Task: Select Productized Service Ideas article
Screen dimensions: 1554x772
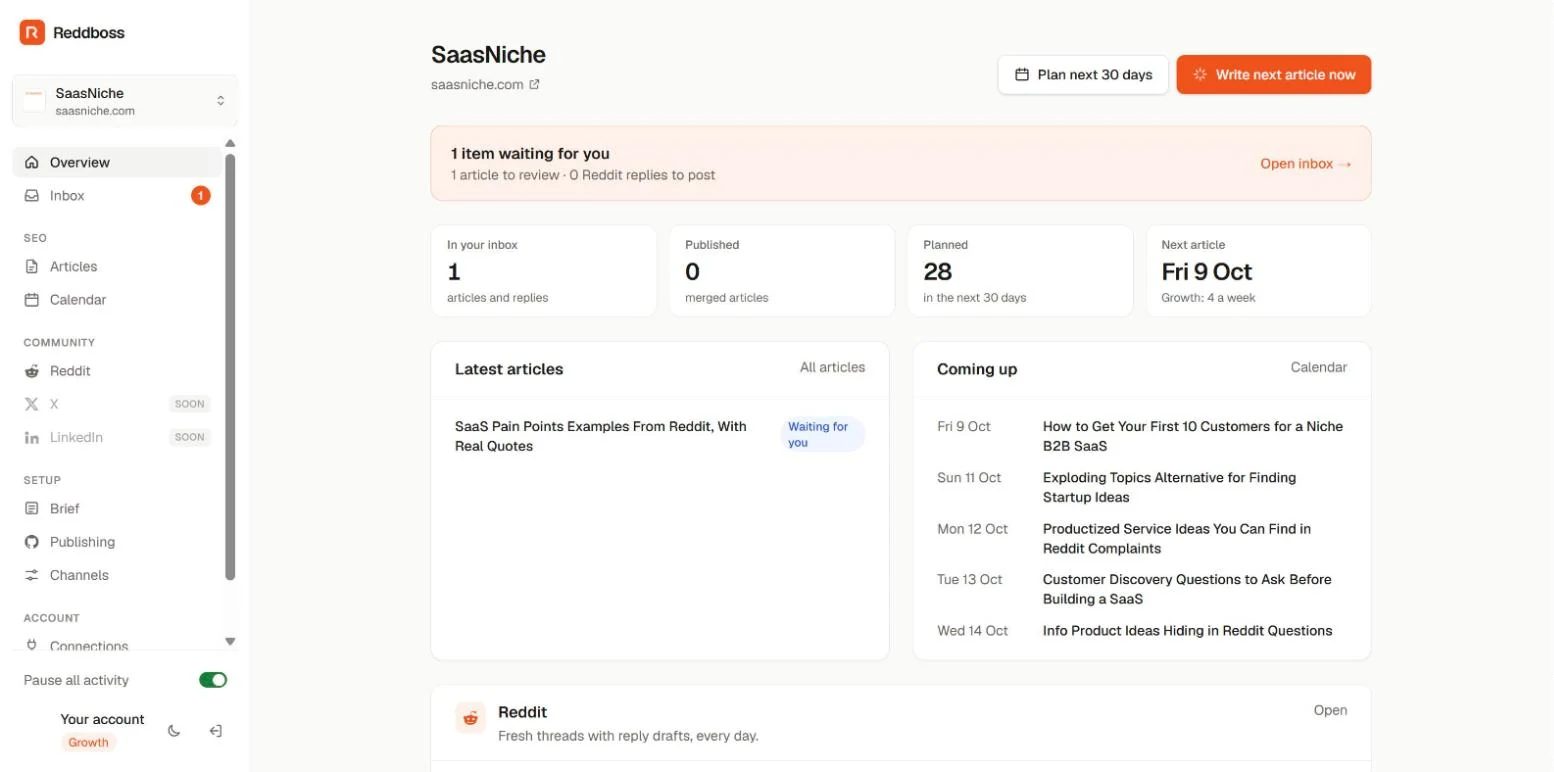Action: click(x=1177, y=538)
